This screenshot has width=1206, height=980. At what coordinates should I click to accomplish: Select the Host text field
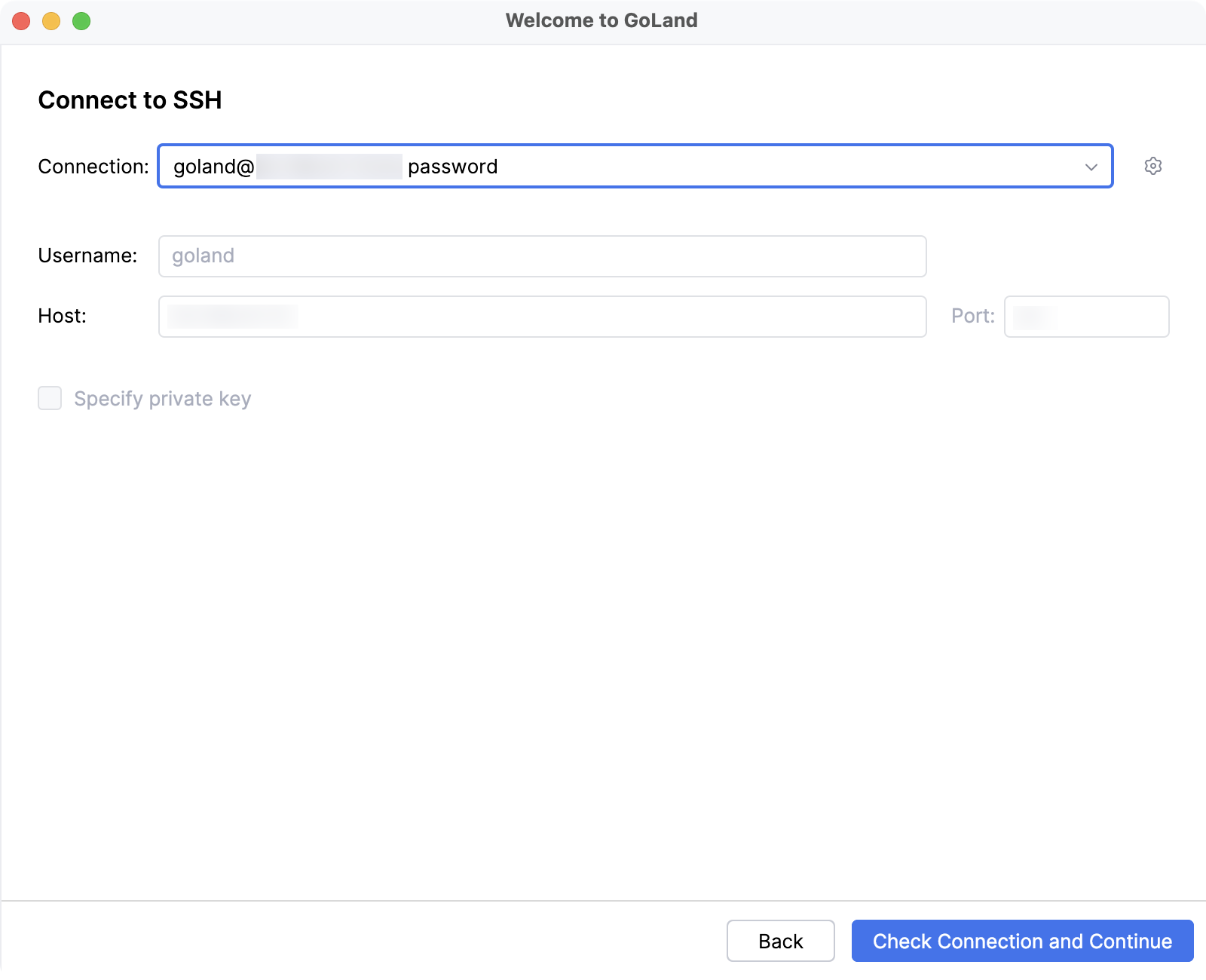coord(542,316)
